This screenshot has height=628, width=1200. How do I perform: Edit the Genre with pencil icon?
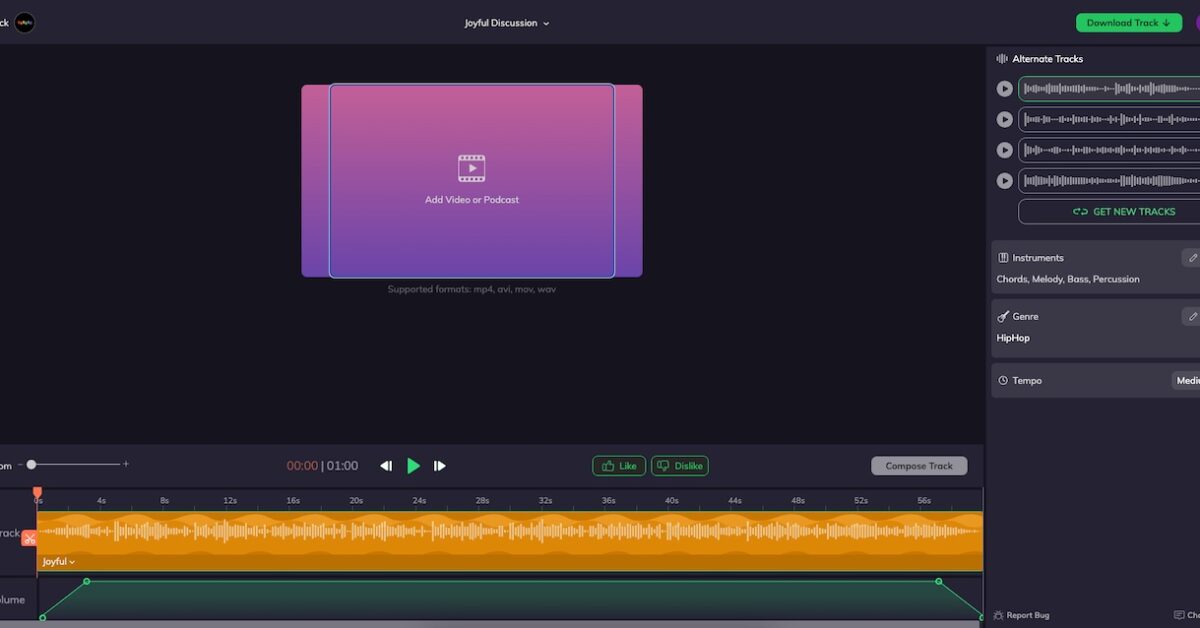coord(1190,316)
